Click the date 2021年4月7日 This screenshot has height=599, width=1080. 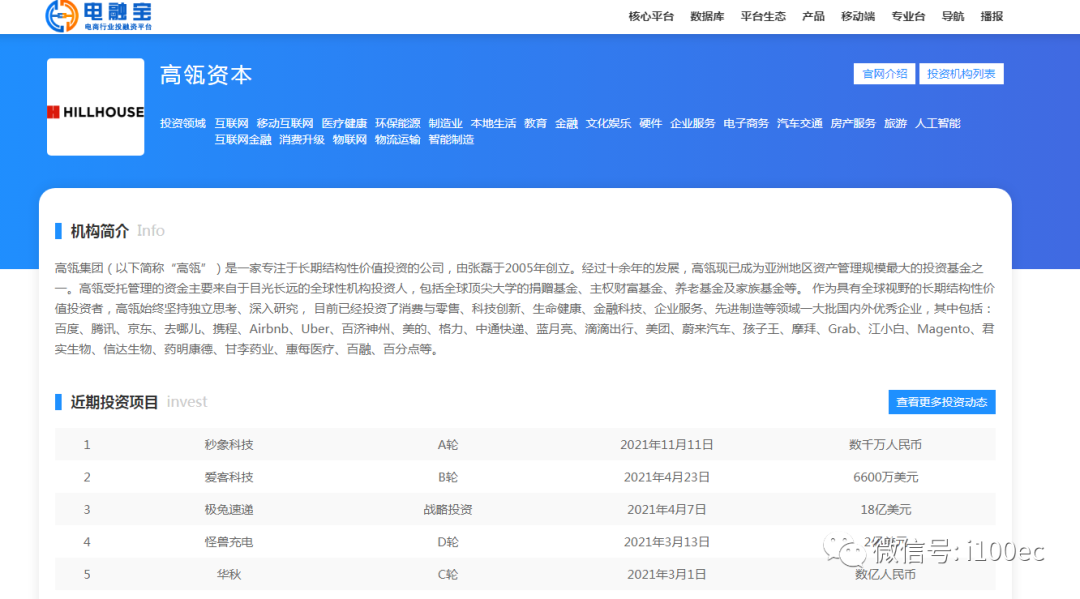(667, 509)
